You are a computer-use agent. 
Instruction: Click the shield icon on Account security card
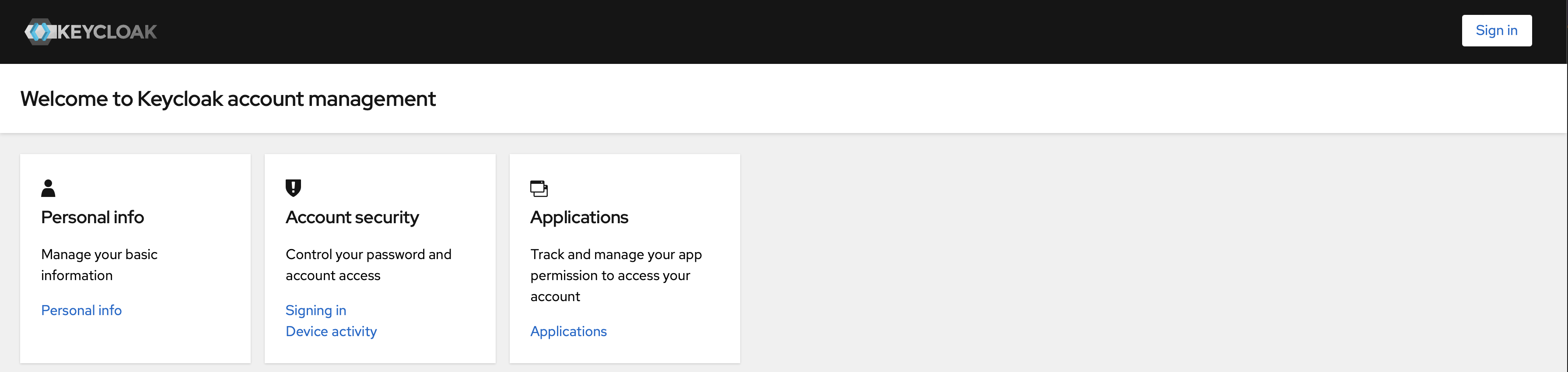[x=294, y=188]
